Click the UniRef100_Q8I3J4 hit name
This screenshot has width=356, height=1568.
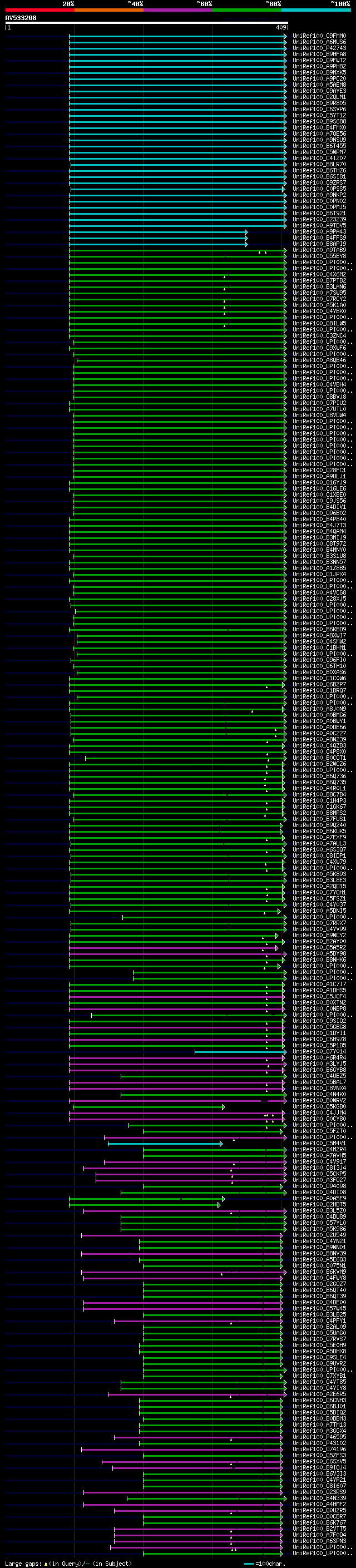tap(319, 1168)
